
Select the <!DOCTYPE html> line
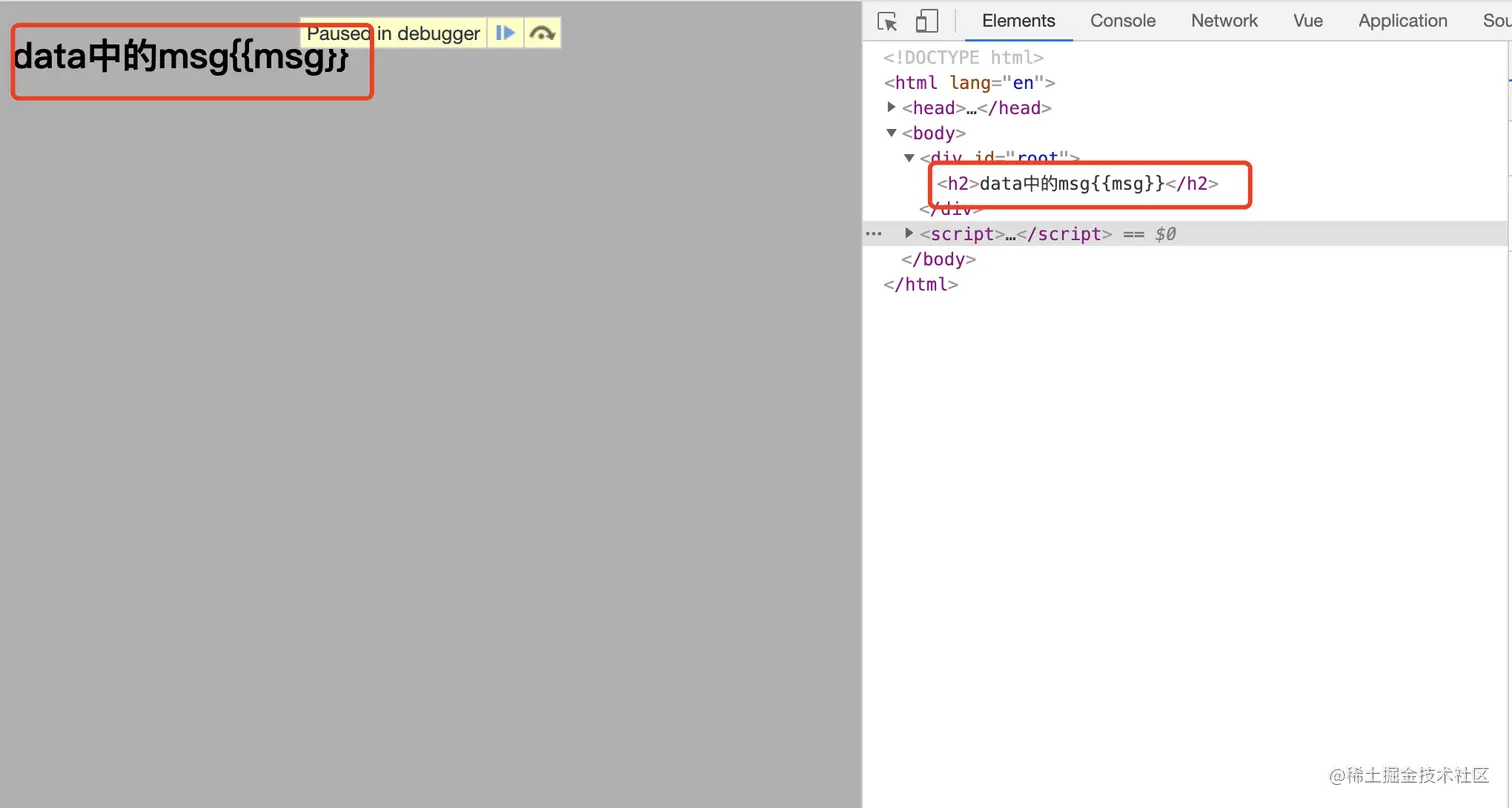[964, 58]
